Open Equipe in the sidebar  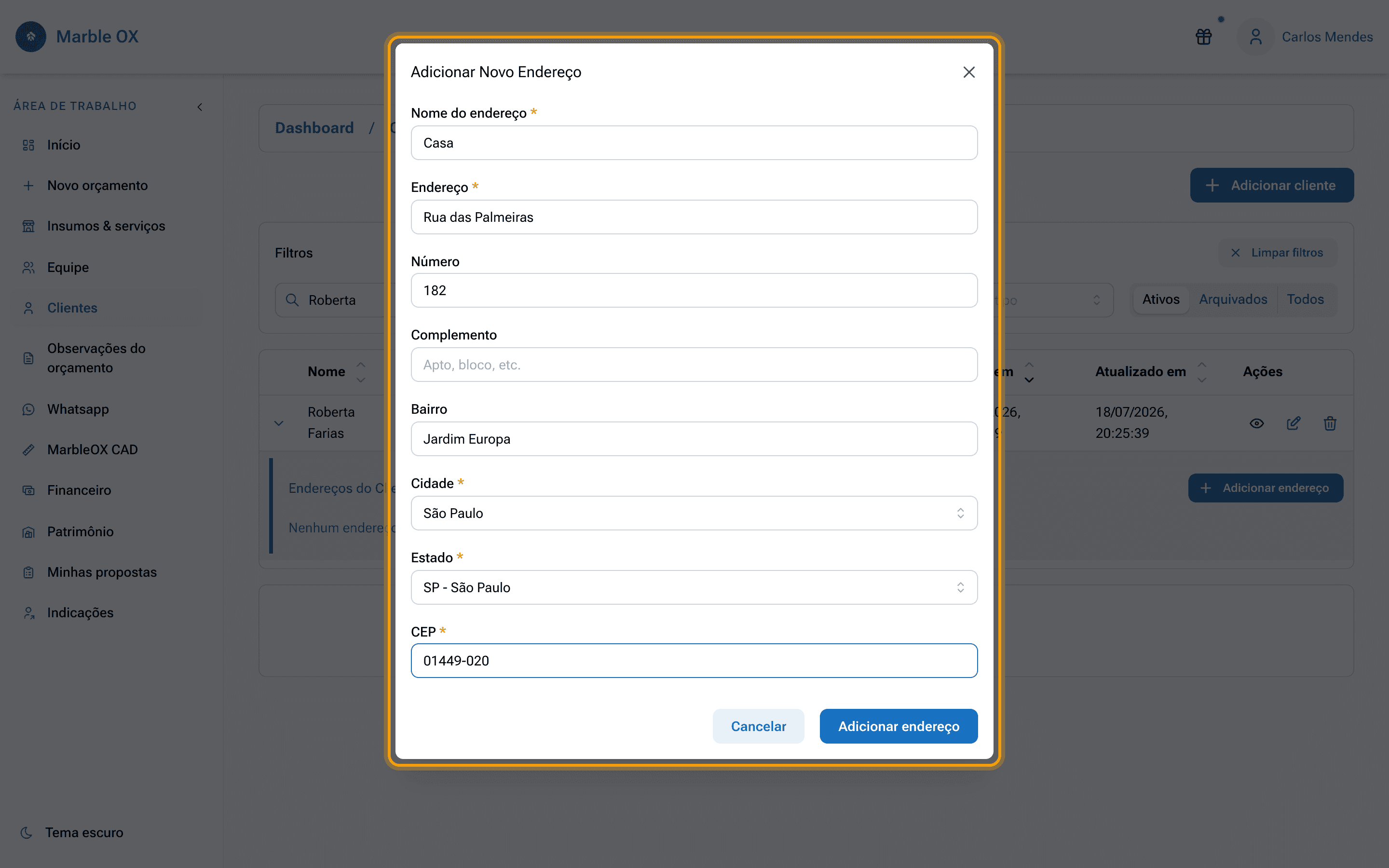coord(111,268)
